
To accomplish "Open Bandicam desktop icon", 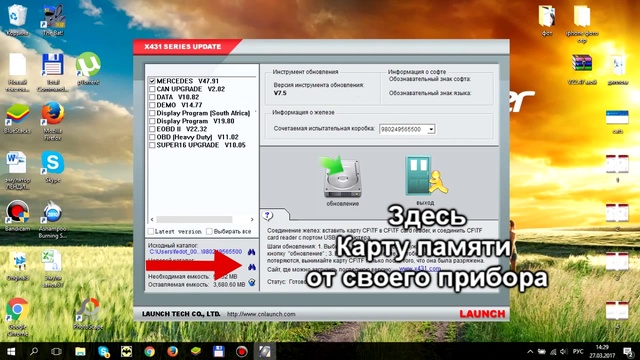I will point(17,216).
